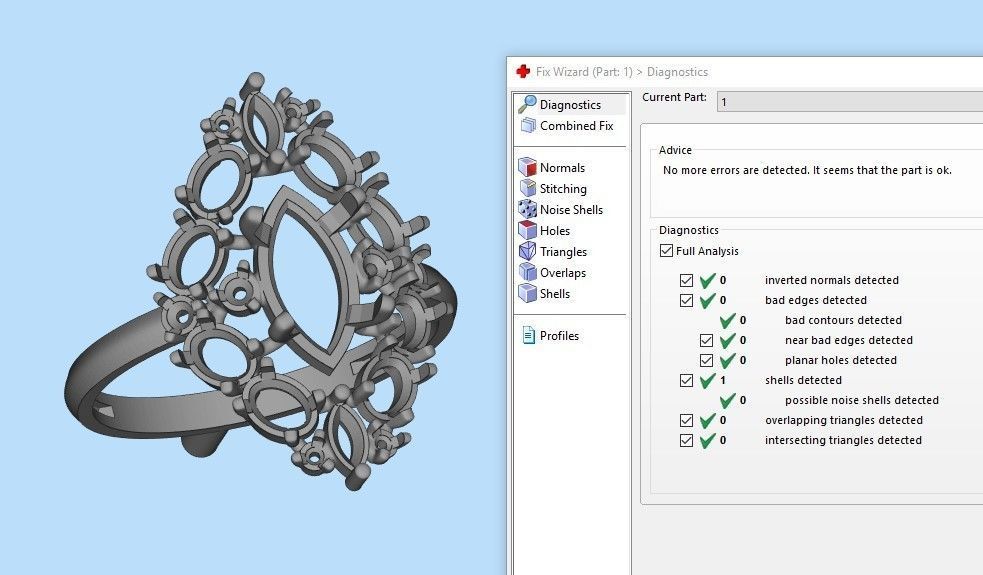The image size is (983, 575).
Task: Toggle the intersecting triangles detected checkbox
Action: 686,440
